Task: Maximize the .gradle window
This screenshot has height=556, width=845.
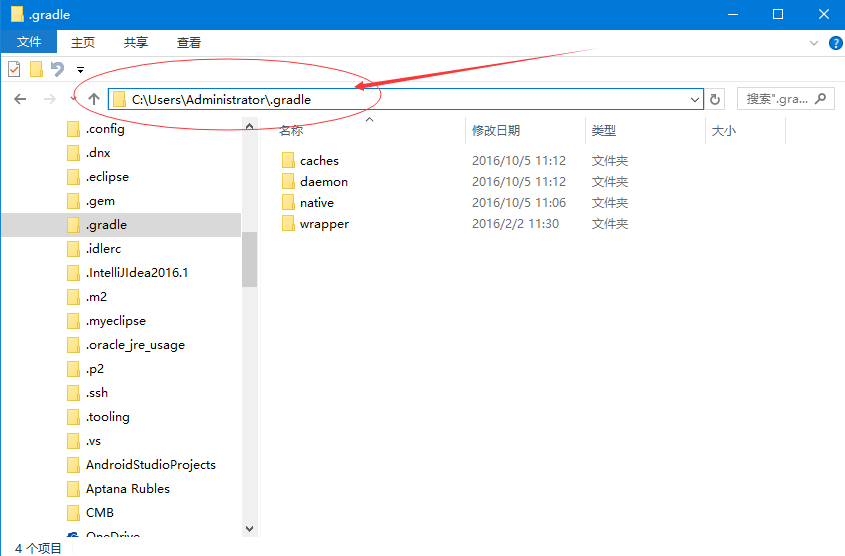Action: (x=778, y=15)
